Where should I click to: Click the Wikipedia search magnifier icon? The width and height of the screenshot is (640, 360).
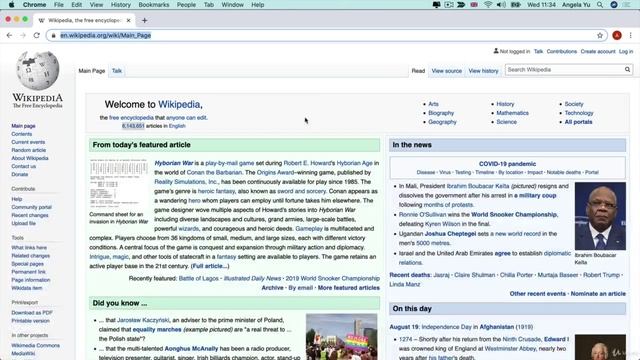[x=627, y=70]
